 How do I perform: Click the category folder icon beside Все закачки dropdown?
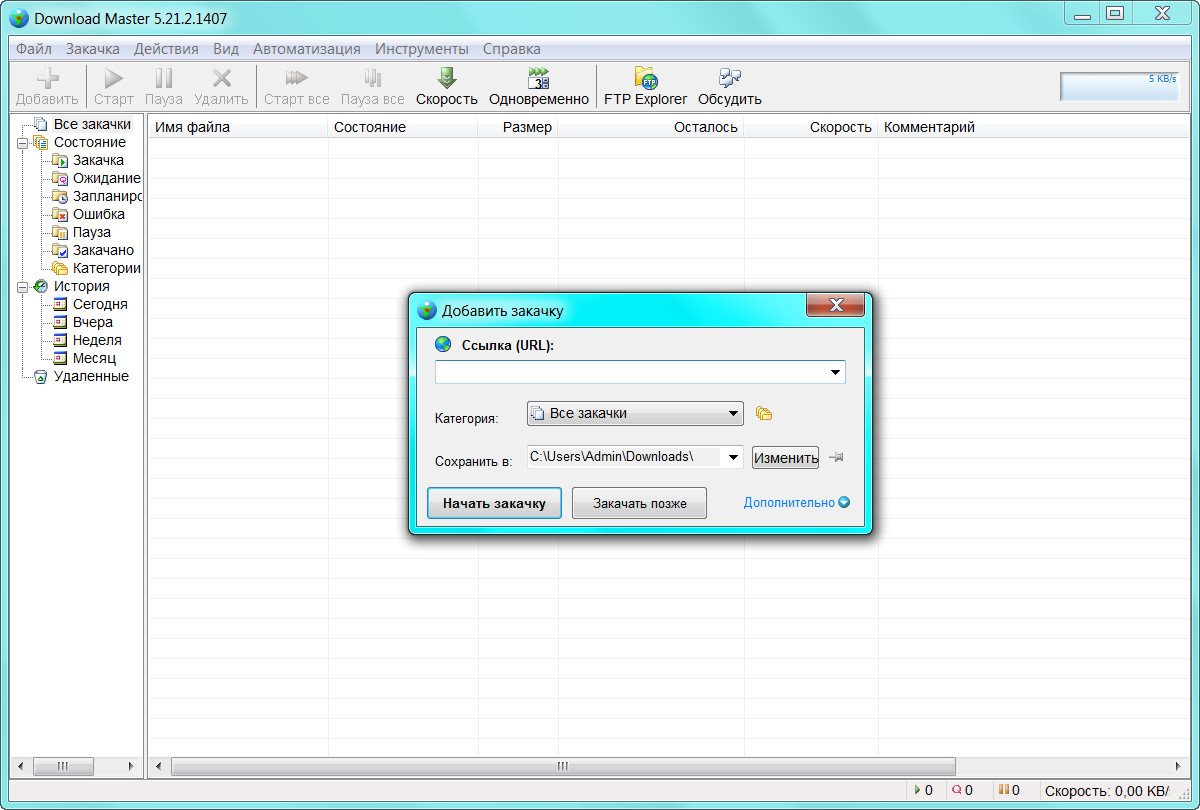[764, 413]
